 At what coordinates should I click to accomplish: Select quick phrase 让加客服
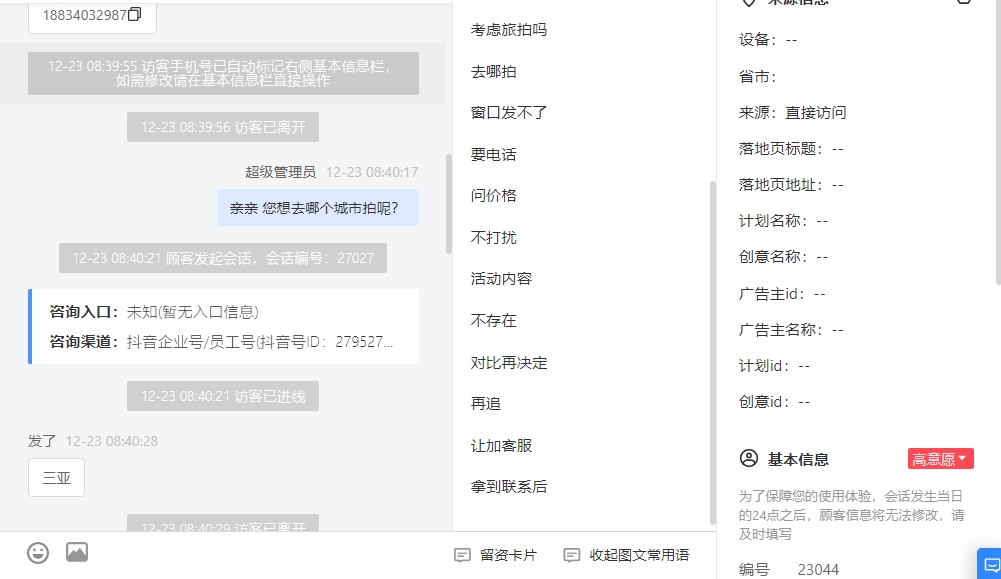[x=501, y=446]
